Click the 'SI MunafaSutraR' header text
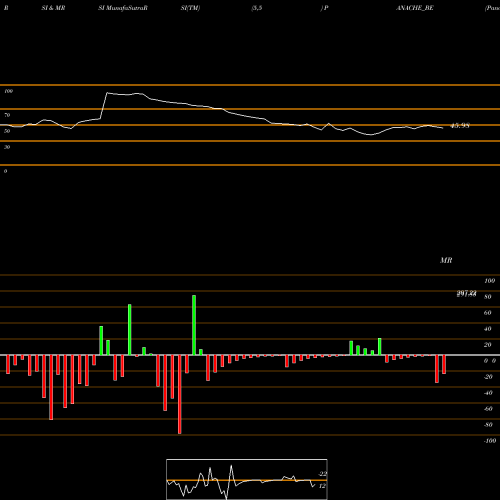Viewport: 500px width, 500px height. click(123, 8)
